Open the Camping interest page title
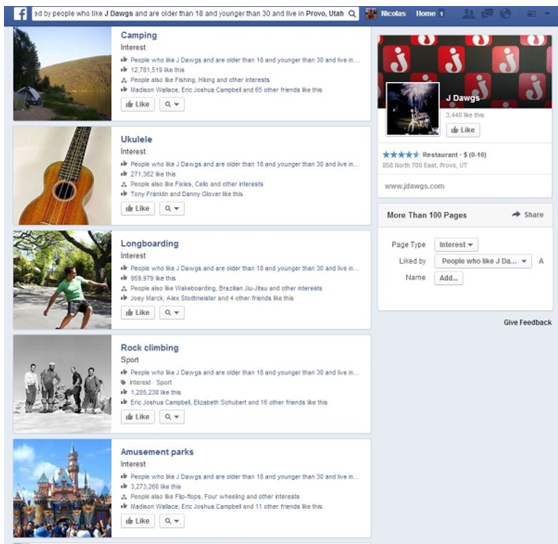Image resolution: width=558 pixels, height=544 pixels. pos(139,35)
